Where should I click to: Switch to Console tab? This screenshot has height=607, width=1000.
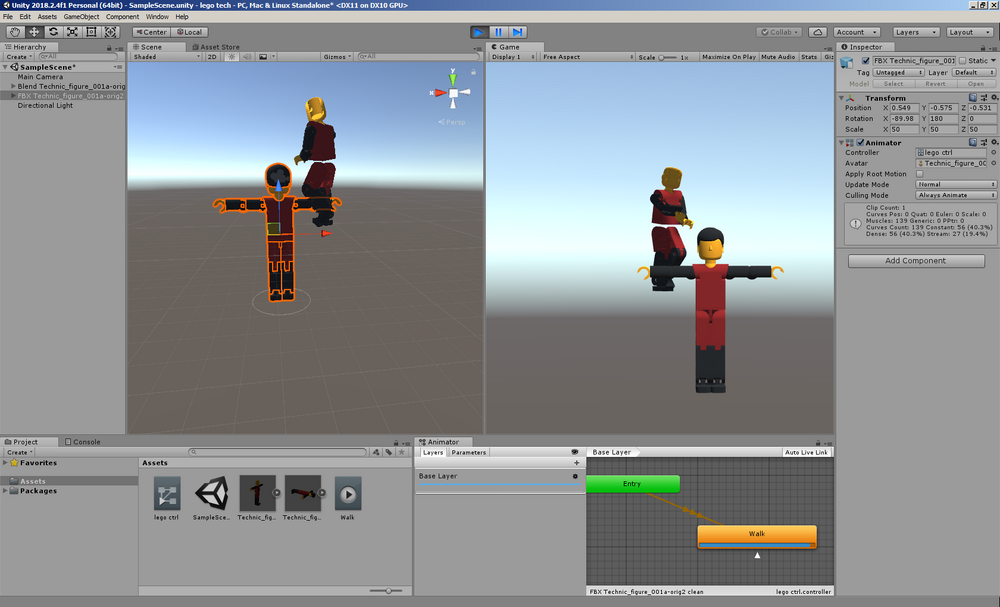click(x=83, y=442)
